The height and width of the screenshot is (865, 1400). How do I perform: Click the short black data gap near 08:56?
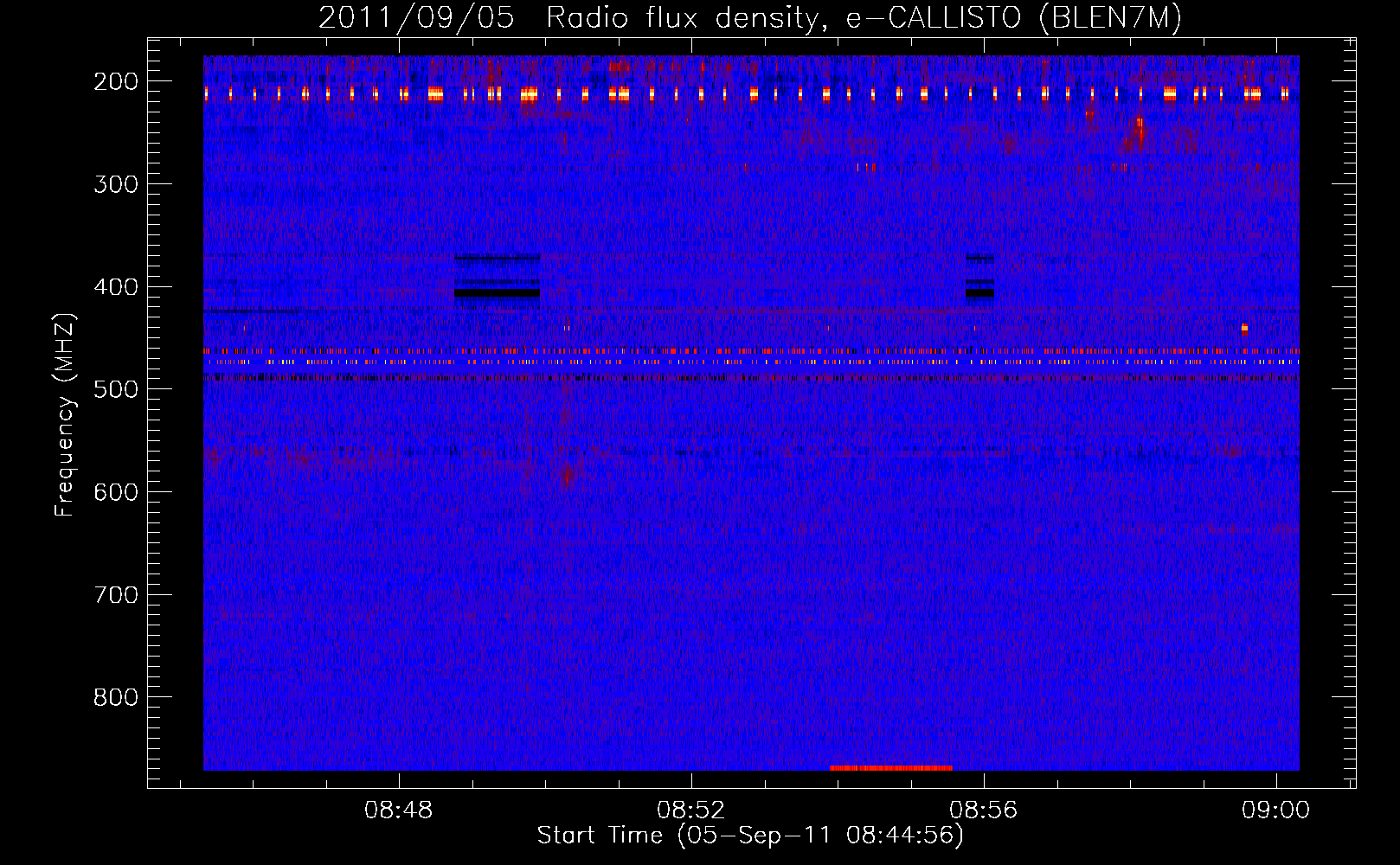click(x=979, y=293)
